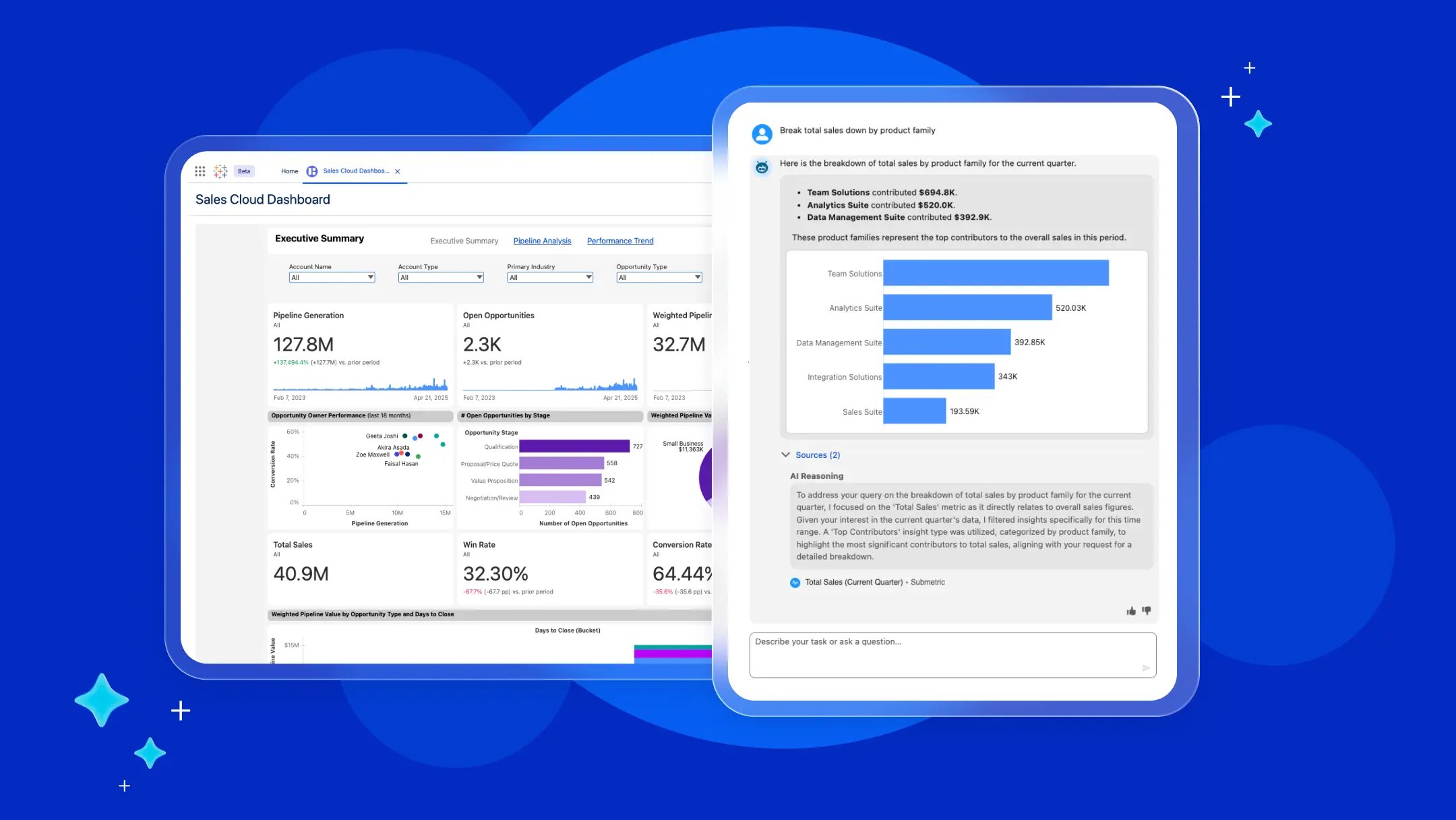The height and width of the screenshot is (820, 1456).
Task: Click the send message arrow icon
Action: [1145, 668]
